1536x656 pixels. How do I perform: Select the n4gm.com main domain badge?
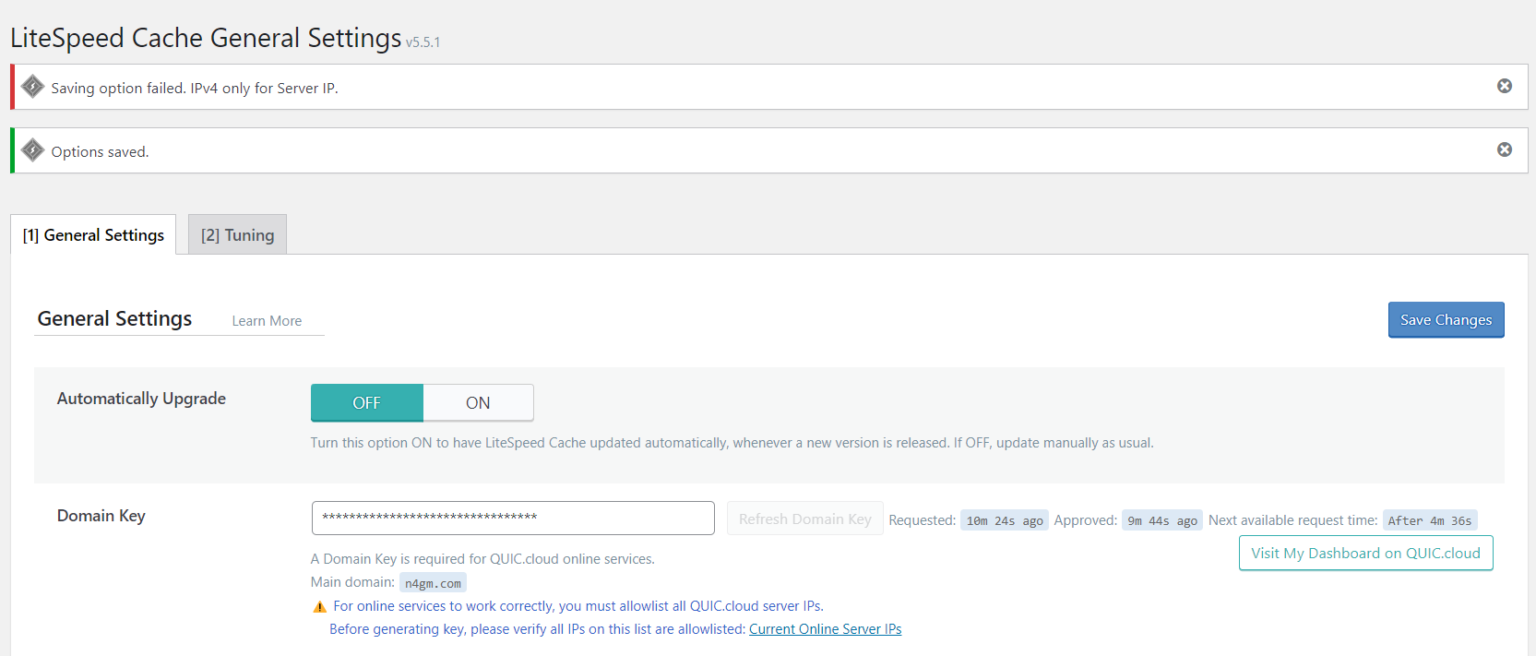tap(433, 581)
